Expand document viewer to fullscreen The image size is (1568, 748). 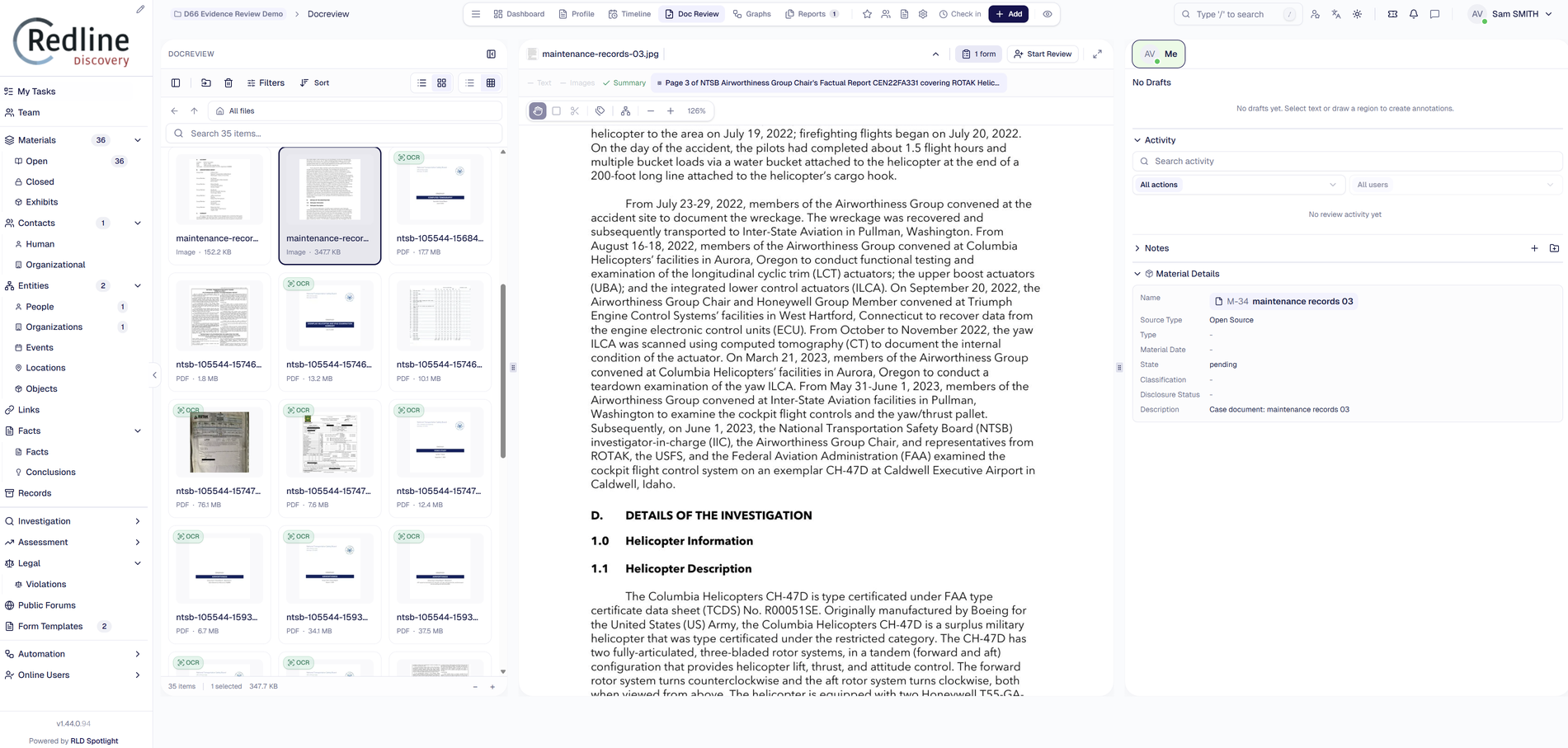click(1098, 54)
